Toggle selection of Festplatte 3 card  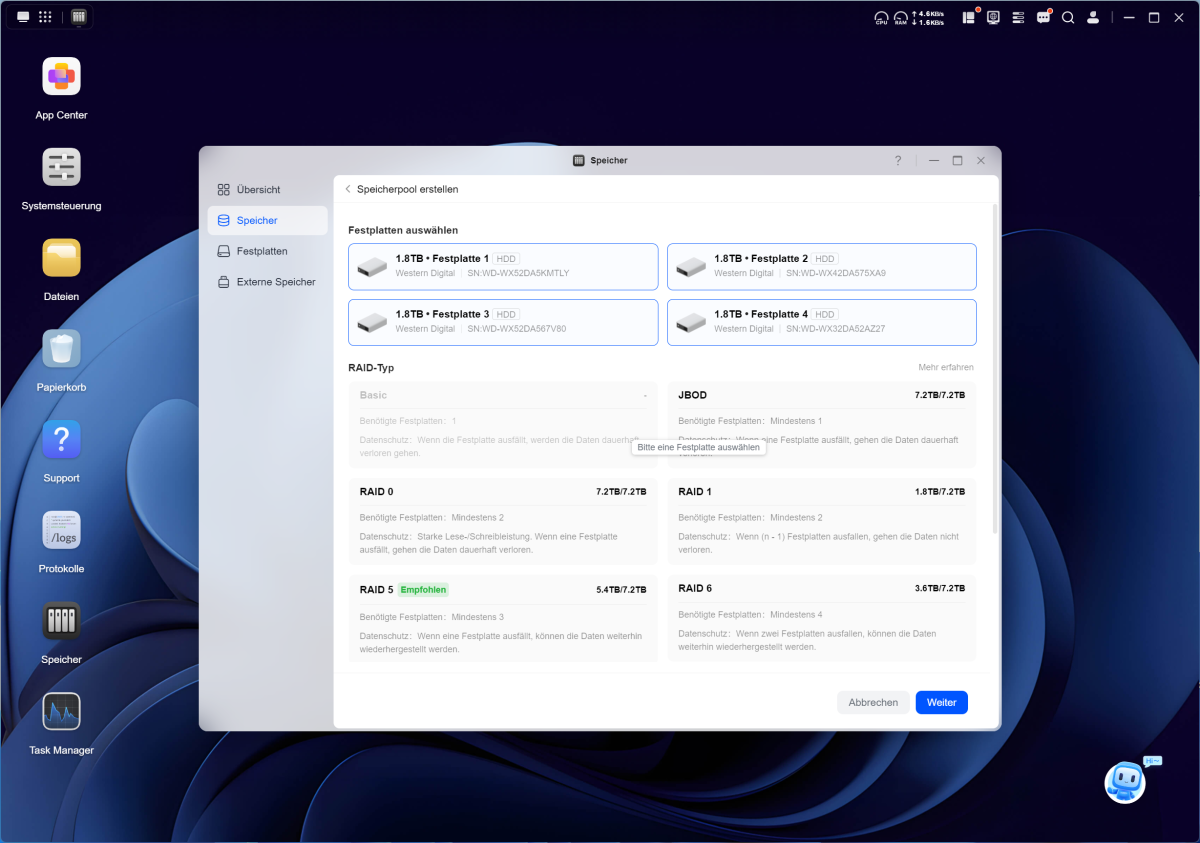tap(503, 322)
